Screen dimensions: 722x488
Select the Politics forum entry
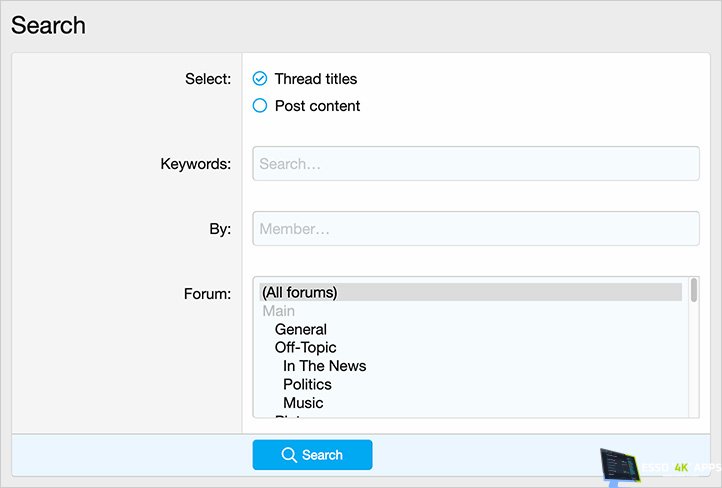[307, 384]
